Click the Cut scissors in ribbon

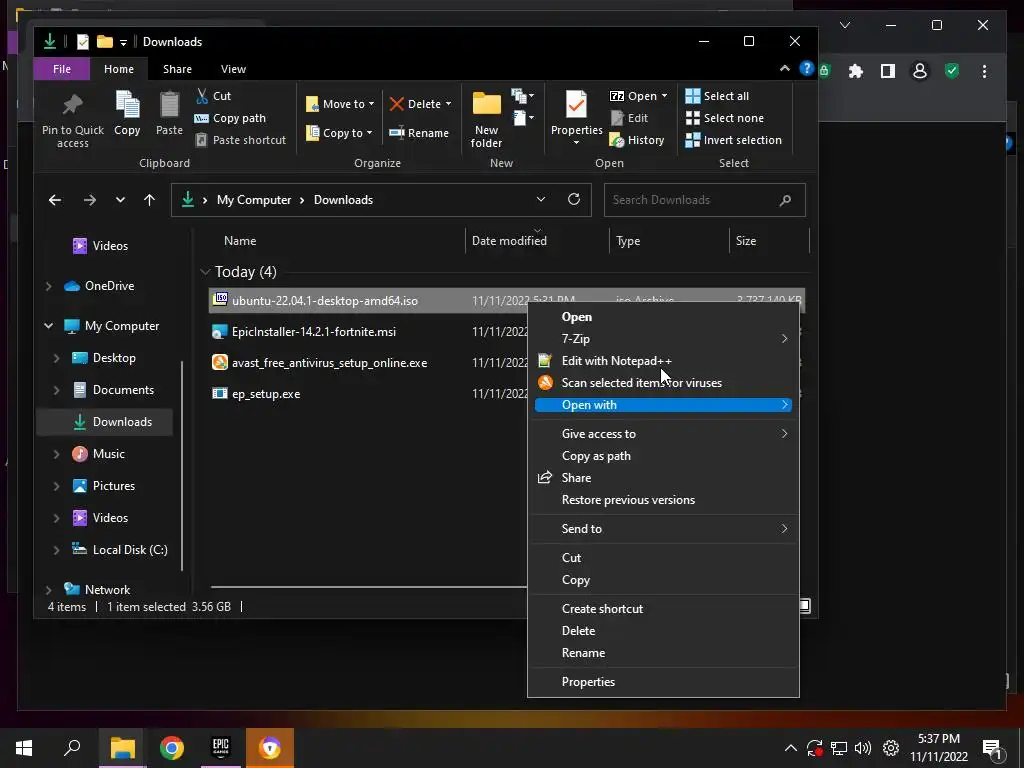pyautogui.click(x=202, y=96)
